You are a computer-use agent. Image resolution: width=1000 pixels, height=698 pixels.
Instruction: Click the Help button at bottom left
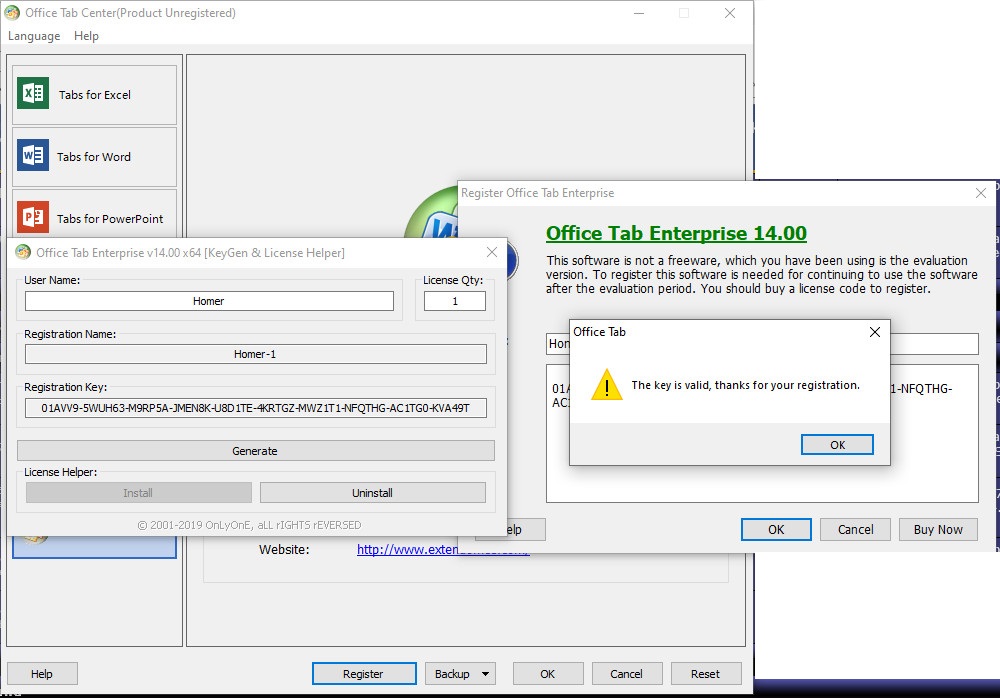click(42, 674)
